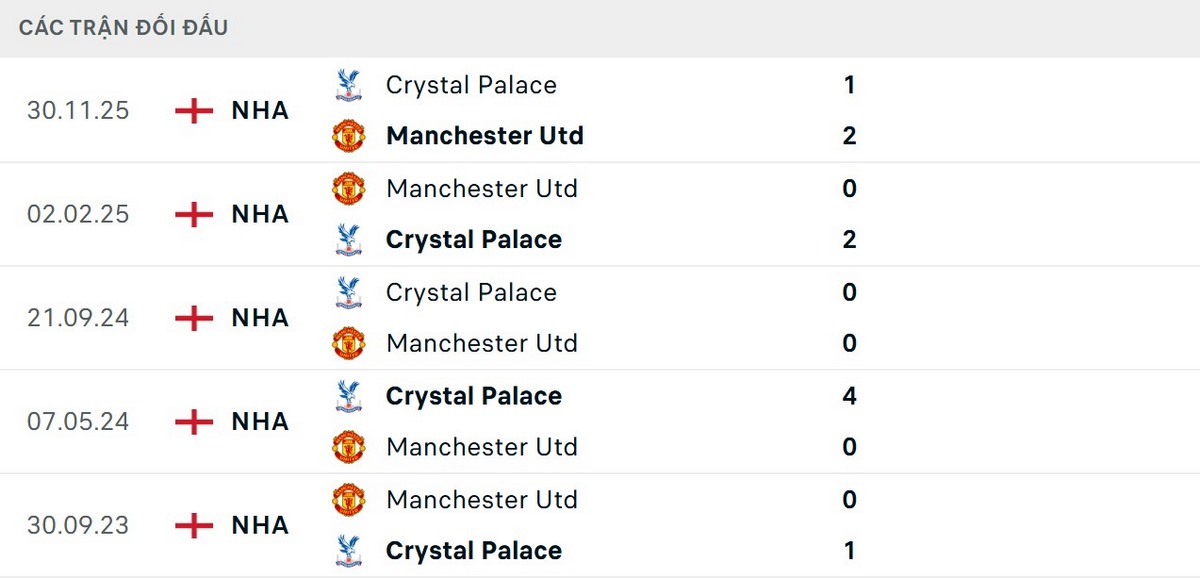Click the Crystal Palace badge in the 21.09.24 match
The width and height of the screenshot is (1200, 579).
click(x=348, y=292)
